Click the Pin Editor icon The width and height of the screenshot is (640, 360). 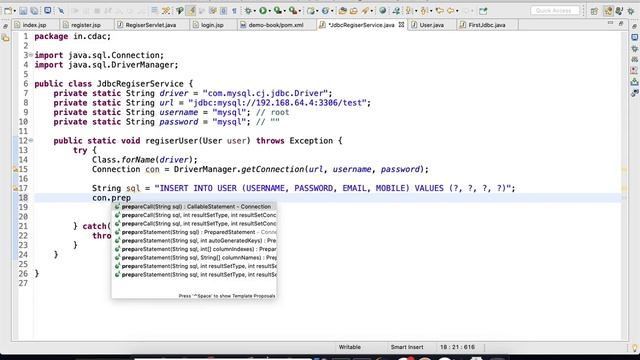pos(483,11)
